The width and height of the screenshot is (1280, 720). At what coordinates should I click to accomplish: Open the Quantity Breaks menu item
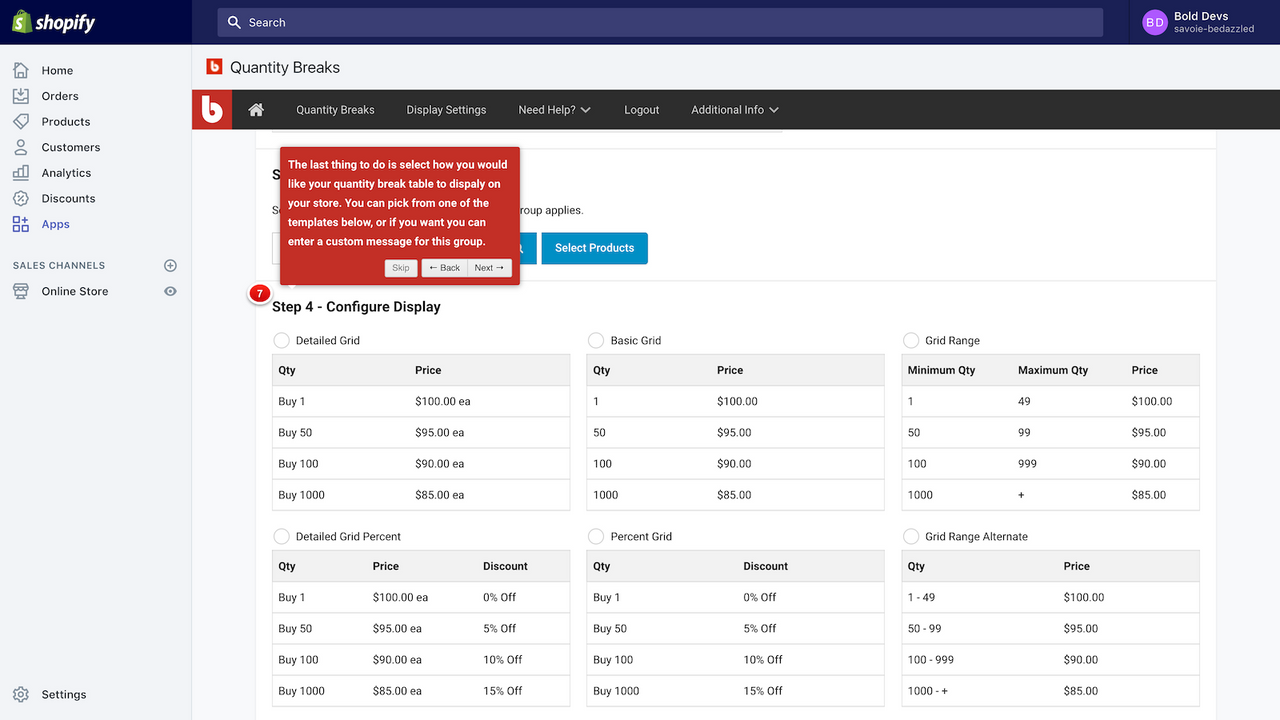(335, 110)
